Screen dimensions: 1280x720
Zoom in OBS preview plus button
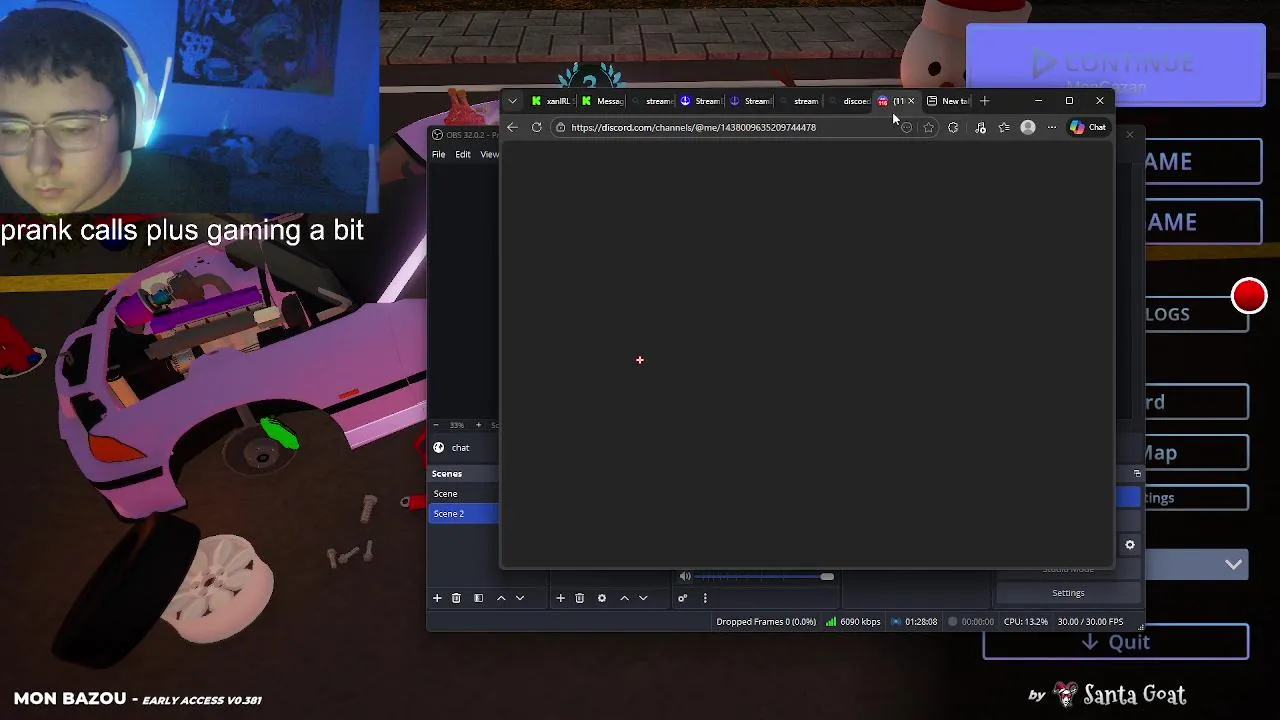click(x=478, y=425)
